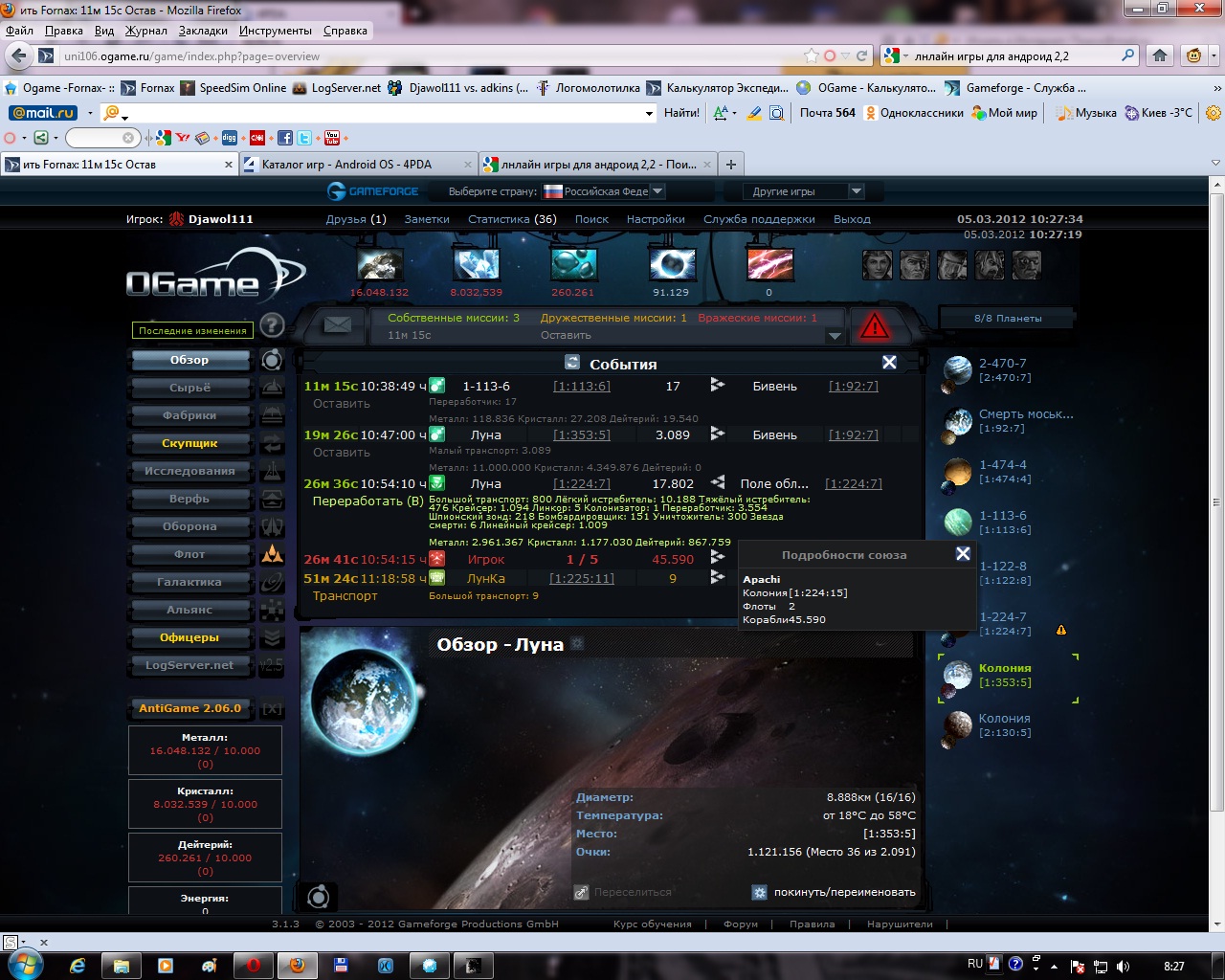Screen dimensions: 1225x980
Task: Open Internet Explorer from the taskbar
Action: pos(78,965)
